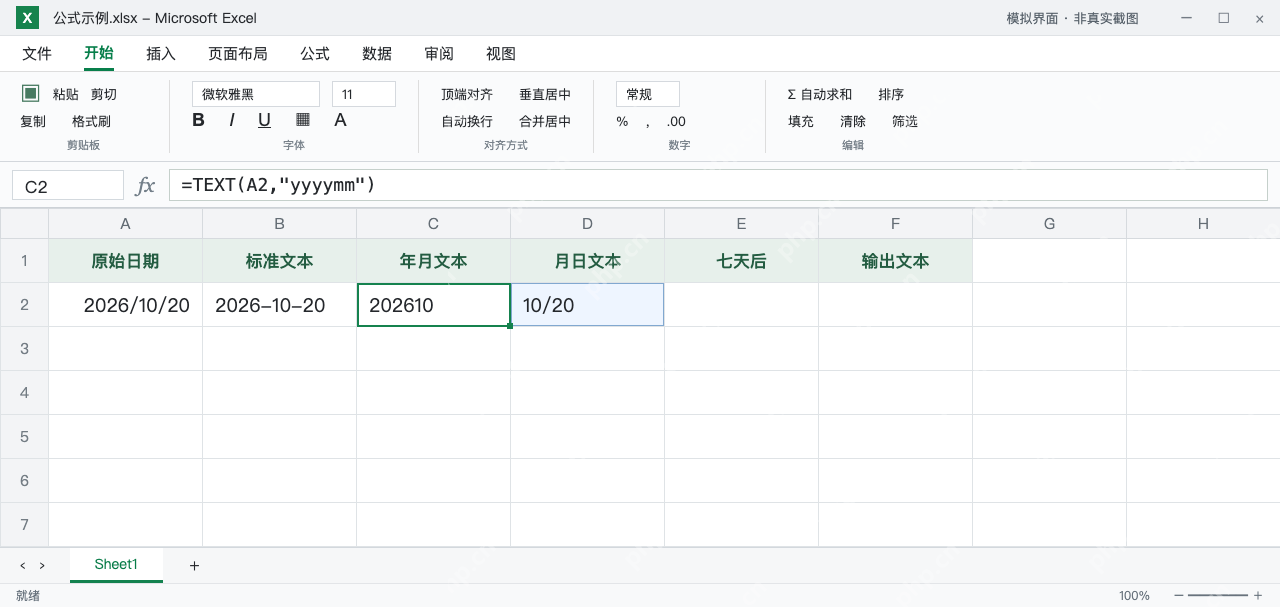Click the 复制 copy button
The image size is (1280, 608).
point(33,121)
